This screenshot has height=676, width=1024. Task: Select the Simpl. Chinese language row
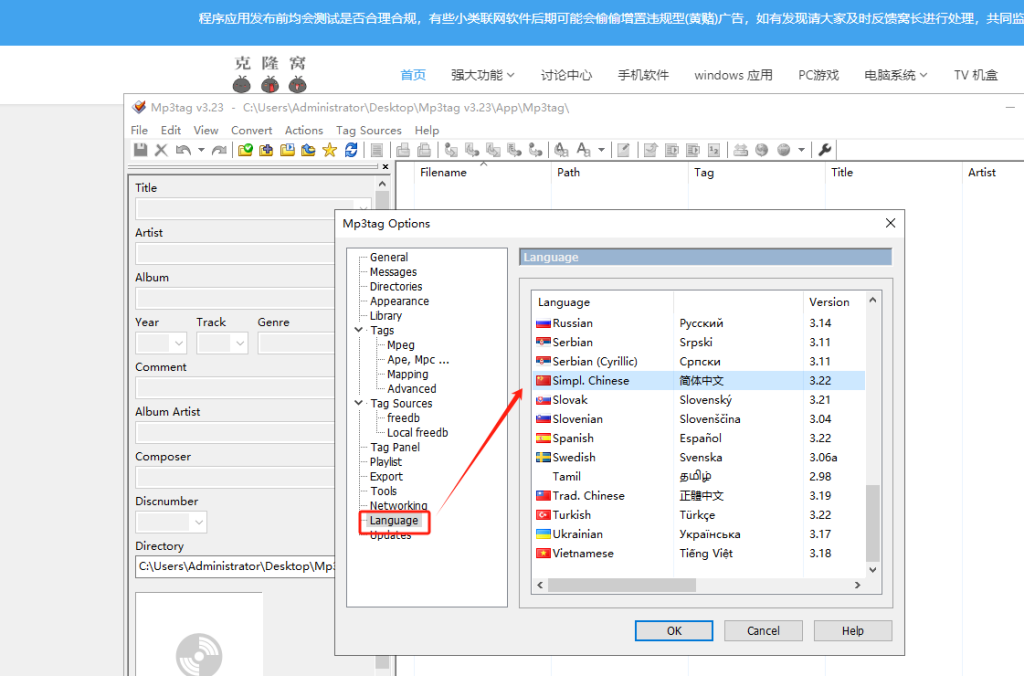click(x=699, y=381)
